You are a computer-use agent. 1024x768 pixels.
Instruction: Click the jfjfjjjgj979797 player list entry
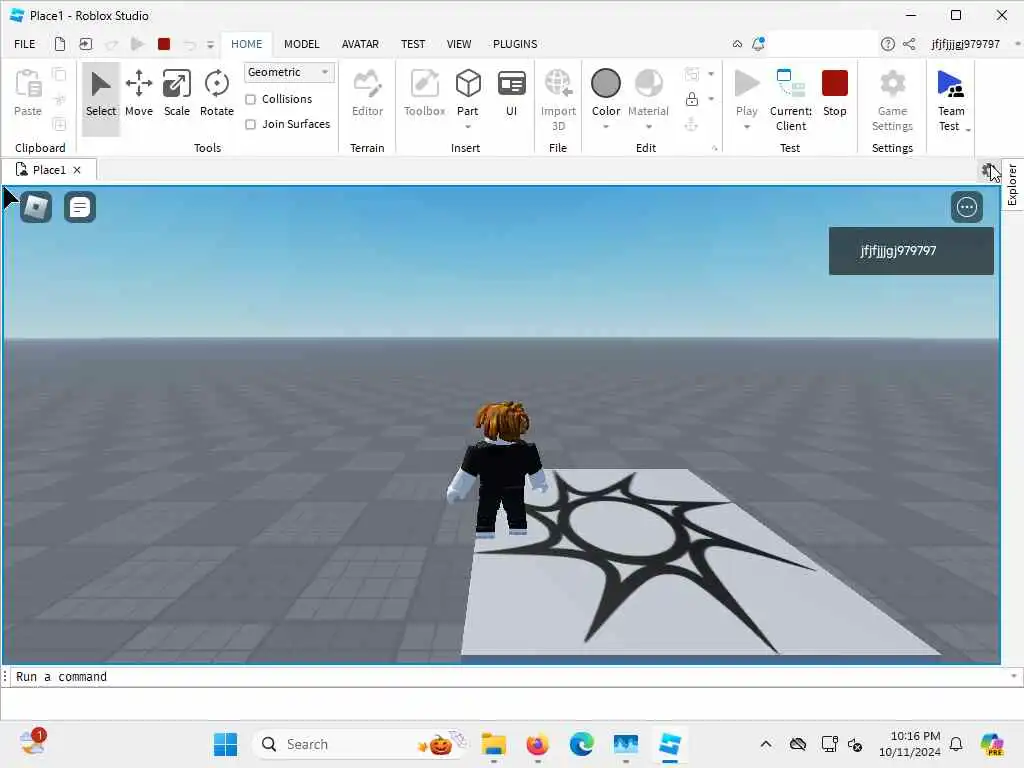pyautogui.click(x=911, y=251)
